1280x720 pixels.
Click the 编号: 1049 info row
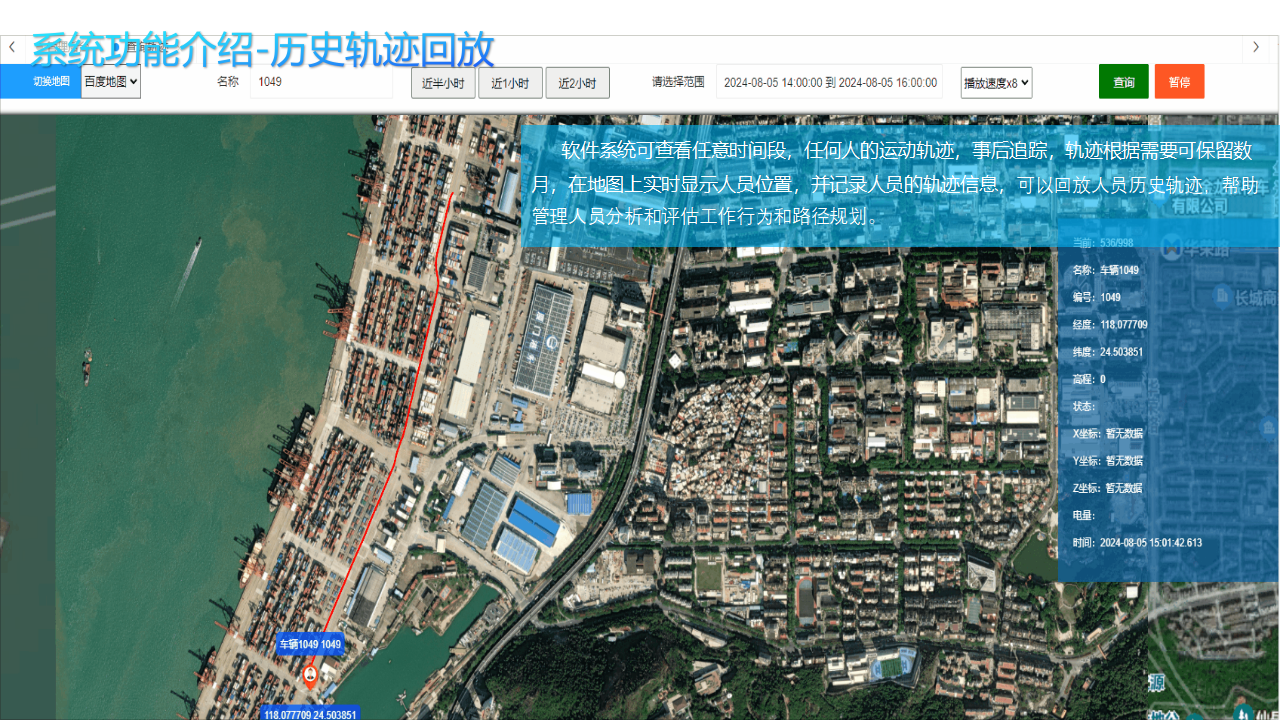click(1096, 297)
